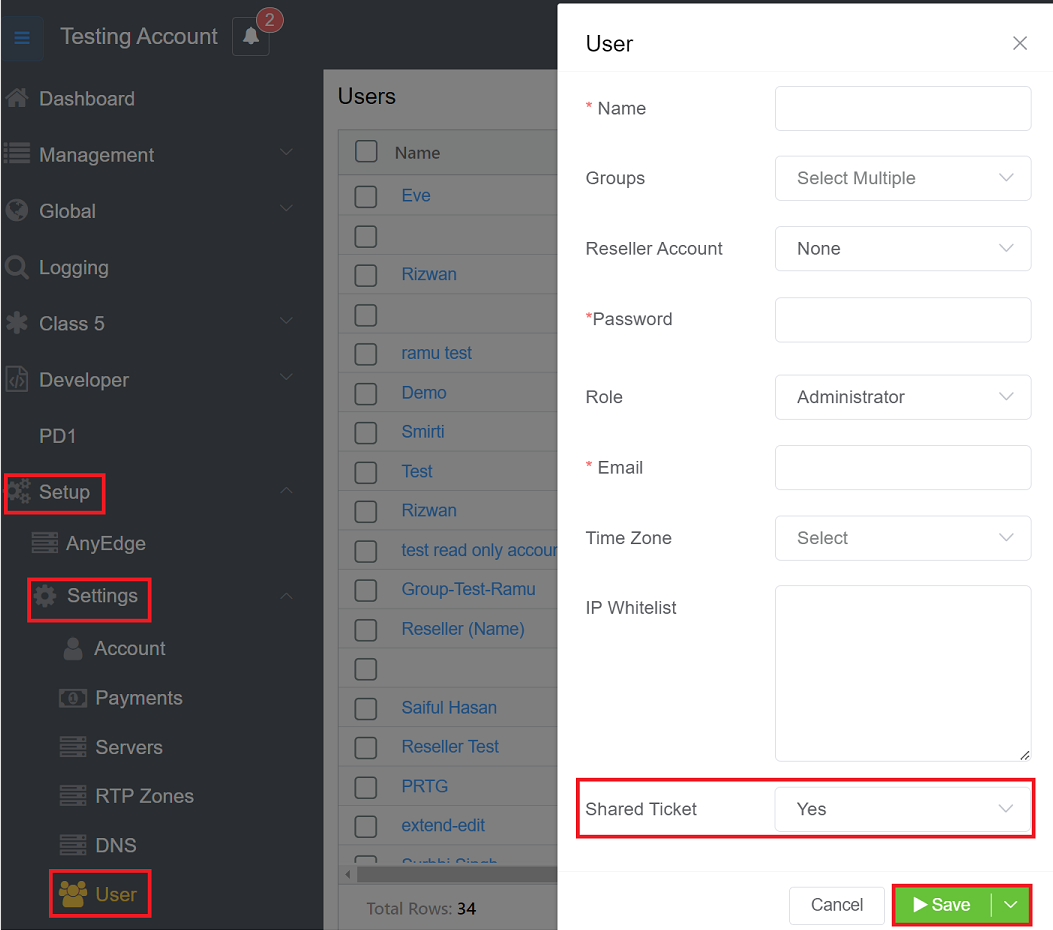Click the Dashboard home icon
Image resolution: width=1053 pixels, height=930 pixels.
click(x=17, y=98)
